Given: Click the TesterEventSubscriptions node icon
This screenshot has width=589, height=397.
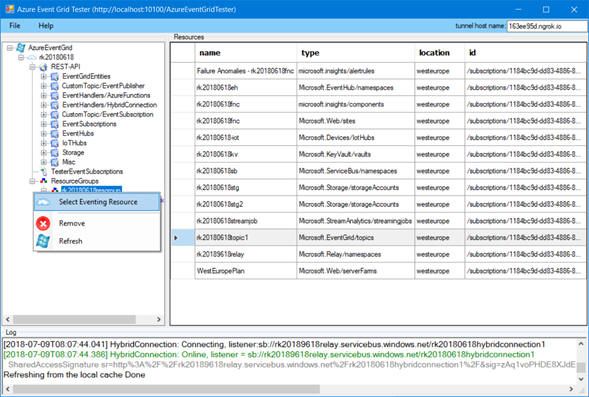Looking at the screenshot, I should [x=44, y=172].
